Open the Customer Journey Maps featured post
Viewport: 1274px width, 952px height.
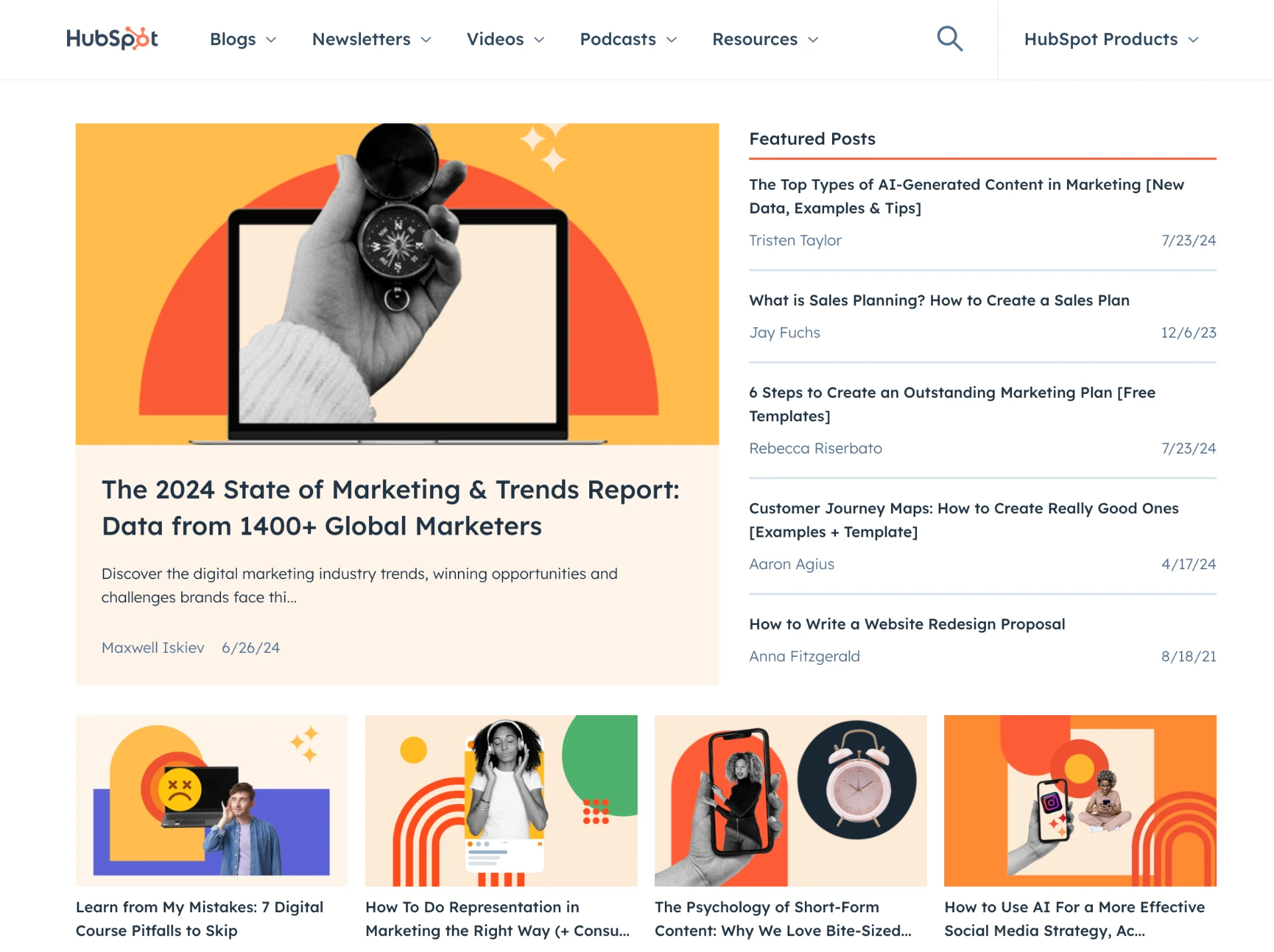pyautogui.click(x=963, y=519)
